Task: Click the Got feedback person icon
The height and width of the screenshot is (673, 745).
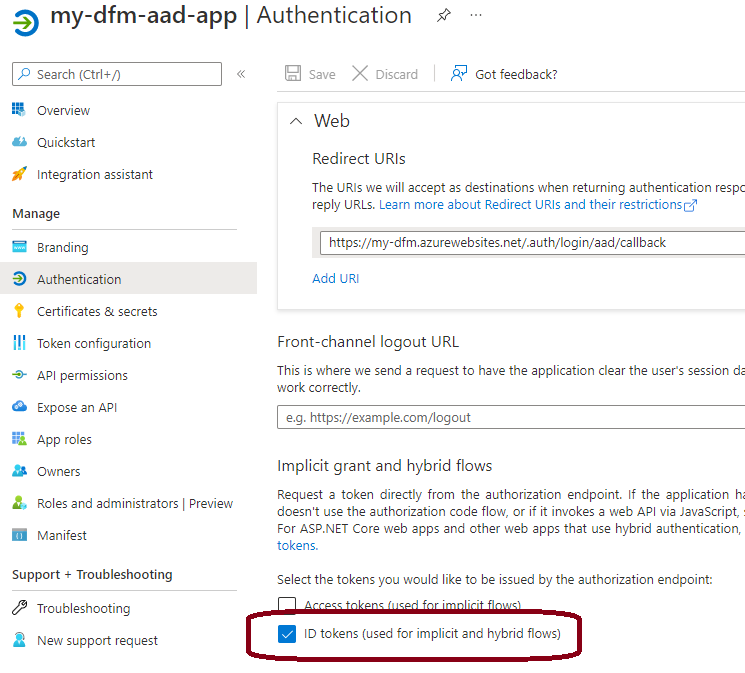Action: click(458, 74)
